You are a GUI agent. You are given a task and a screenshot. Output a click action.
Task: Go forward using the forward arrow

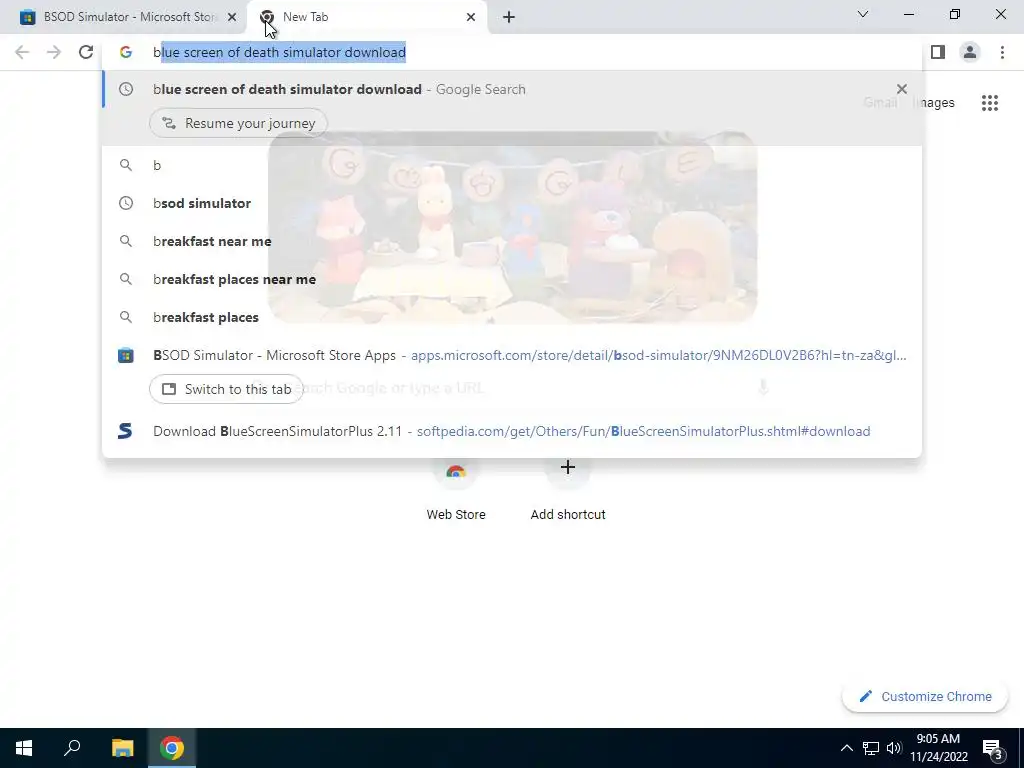[x=54, y=52]
